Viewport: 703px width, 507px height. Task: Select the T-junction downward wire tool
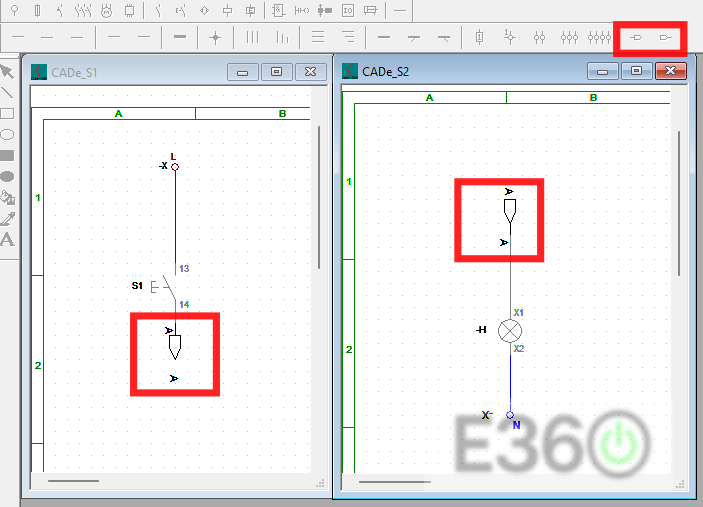coord(414,38)
